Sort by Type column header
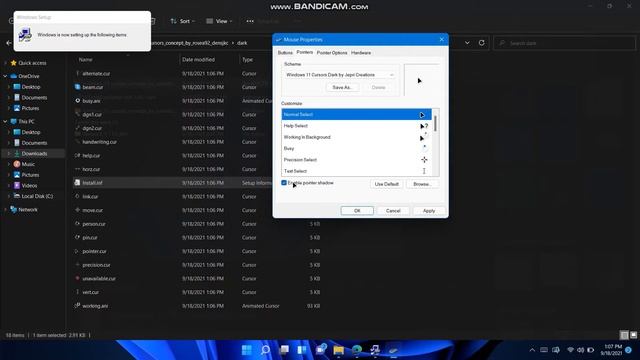Screen dimensions: 640x360 (x=247, y=60)
